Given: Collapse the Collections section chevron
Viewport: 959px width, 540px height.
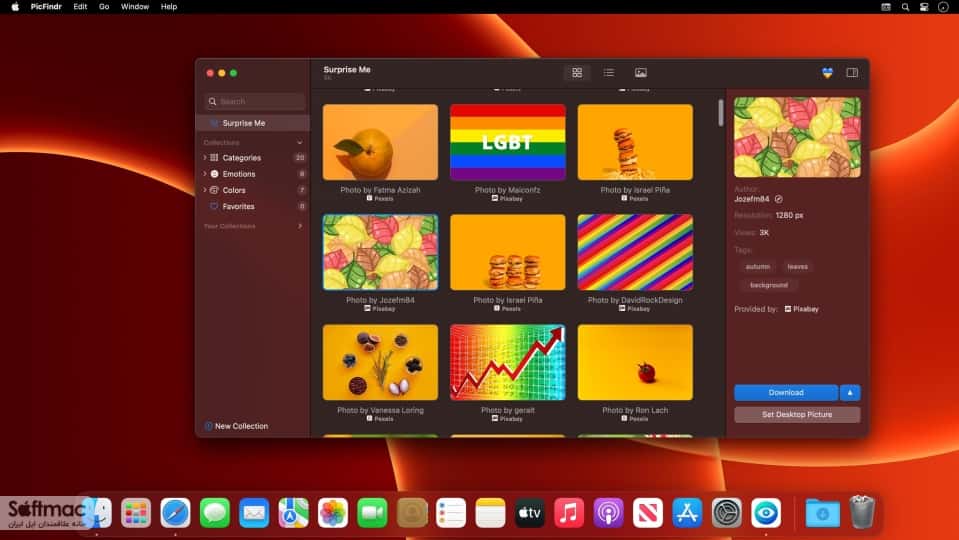Looking at the screenshot, I should [x=300, y=142].
